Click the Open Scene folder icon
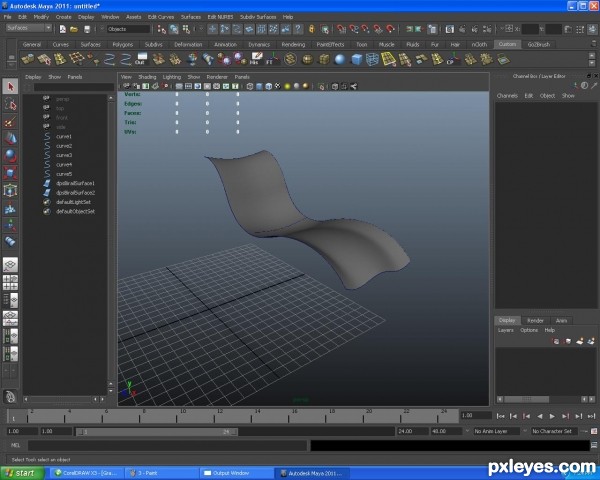 74,29
